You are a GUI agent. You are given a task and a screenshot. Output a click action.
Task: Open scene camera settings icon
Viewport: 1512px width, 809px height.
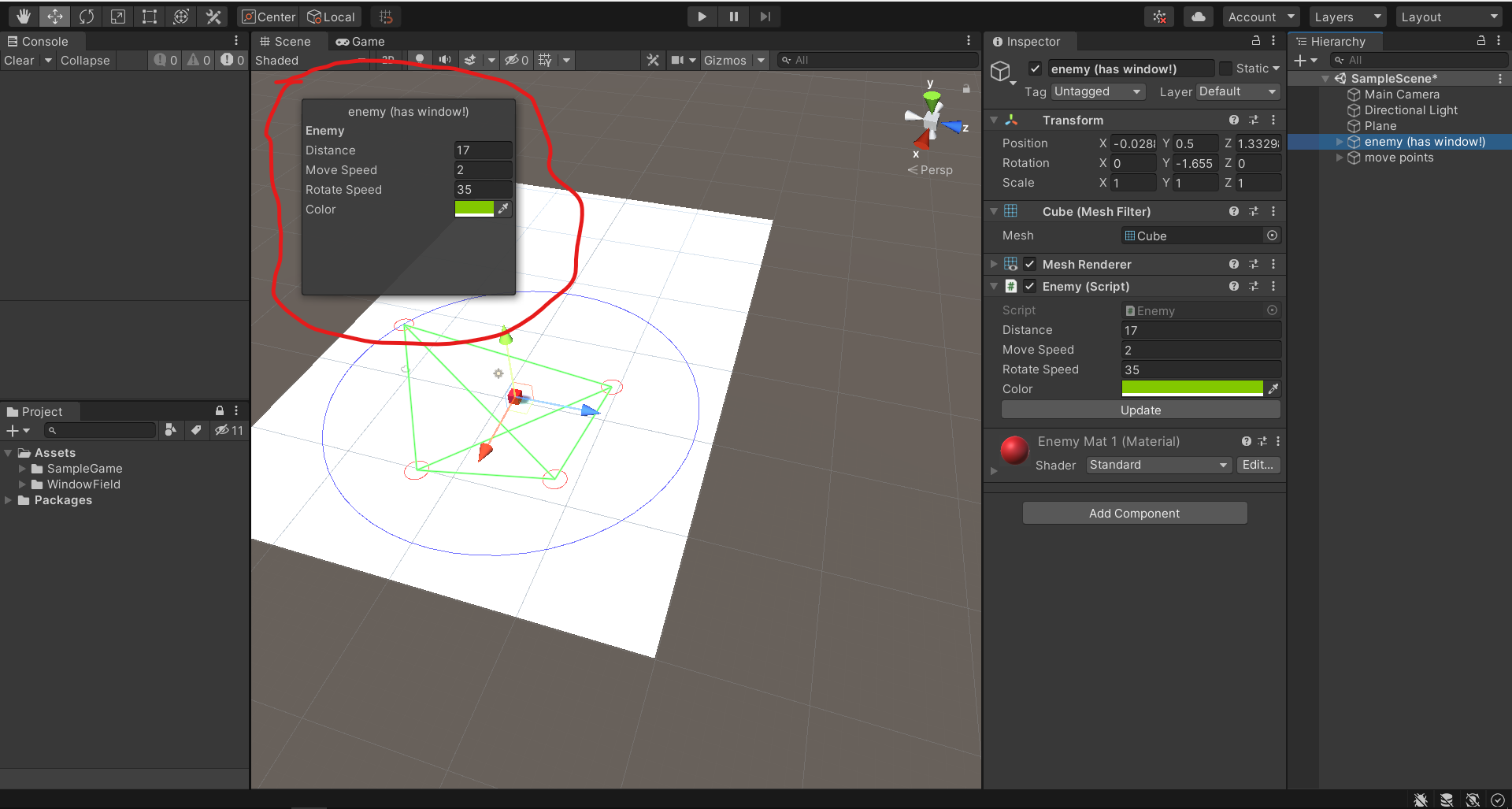pyautogui.click(x=677, y=60)
